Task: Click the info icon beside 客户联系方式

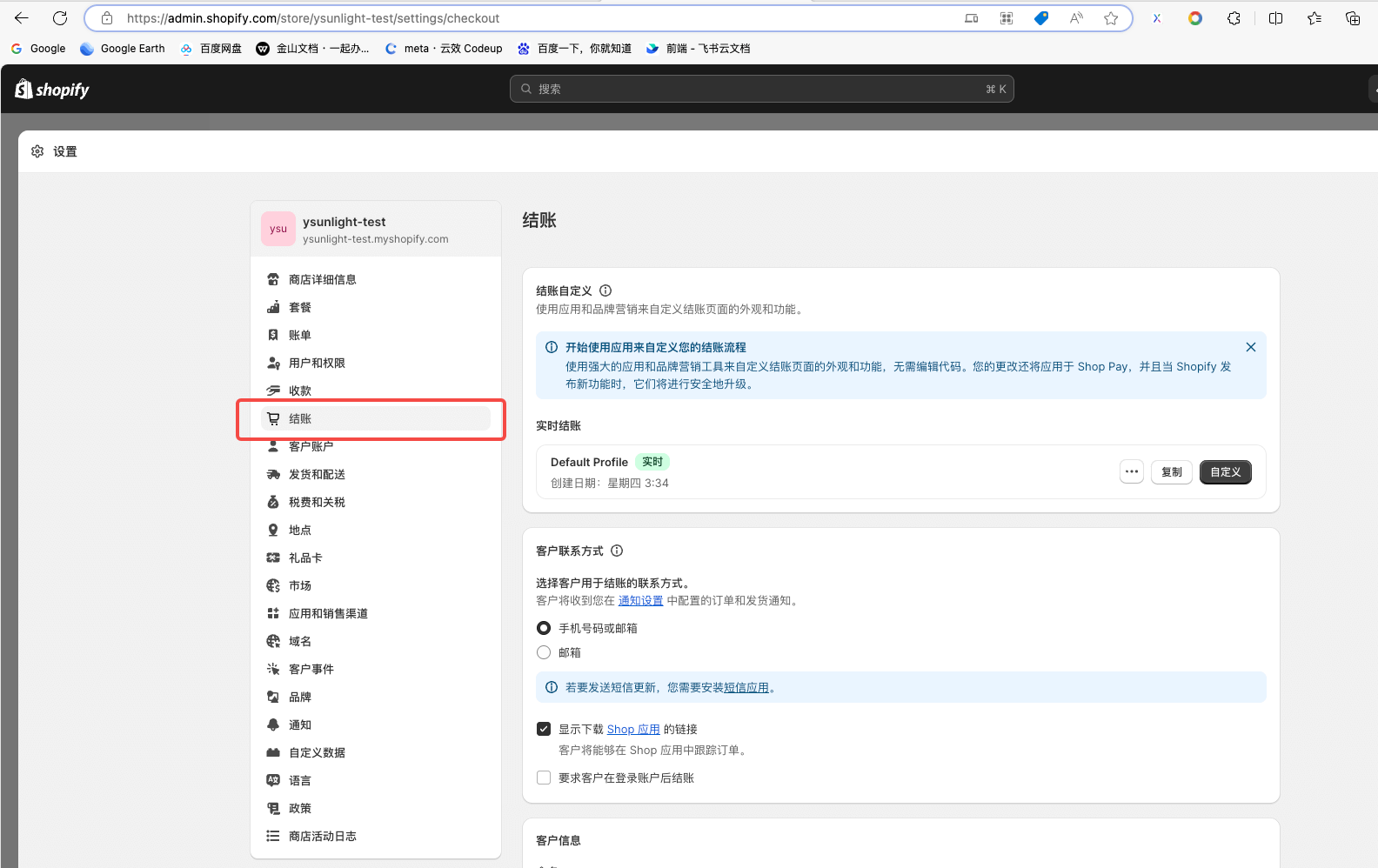Action: (617, 551)
